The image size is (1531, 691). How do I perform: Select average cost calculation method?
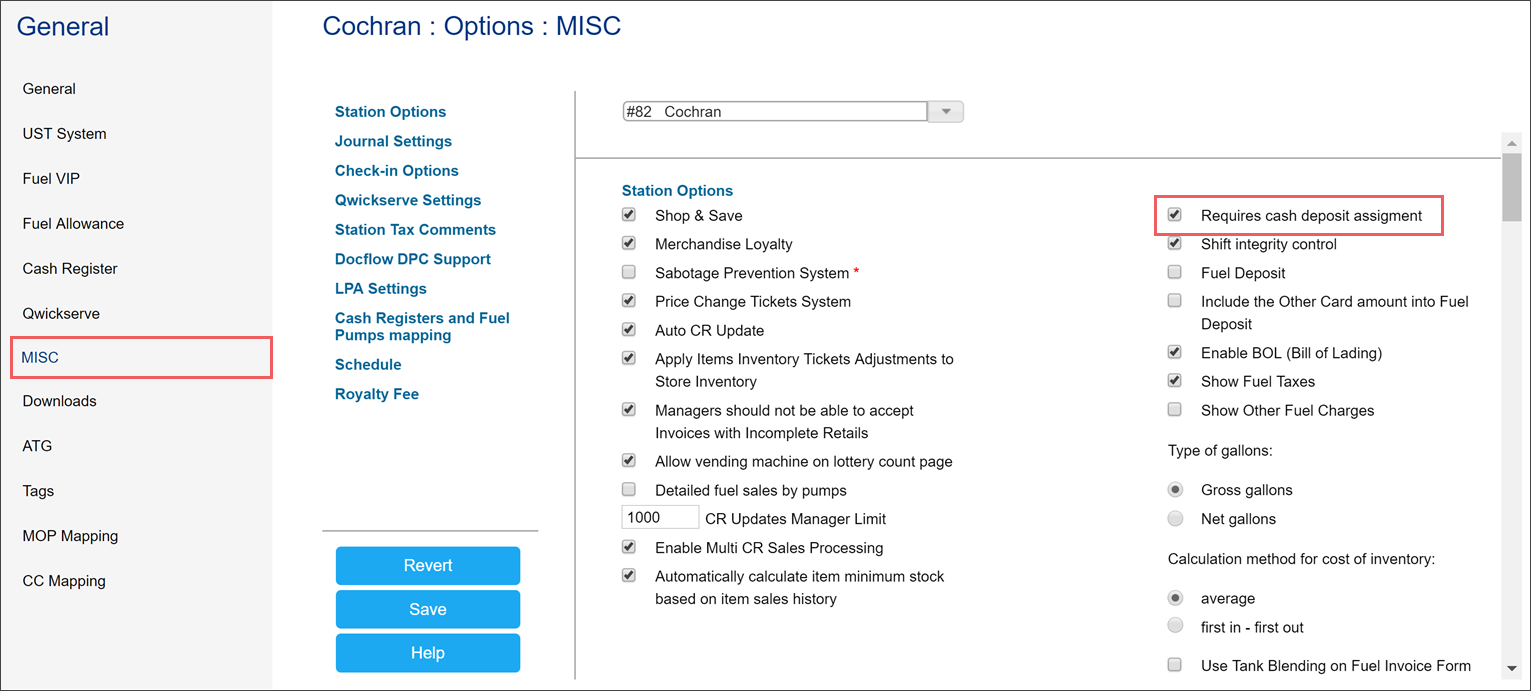pos(1176,598)
